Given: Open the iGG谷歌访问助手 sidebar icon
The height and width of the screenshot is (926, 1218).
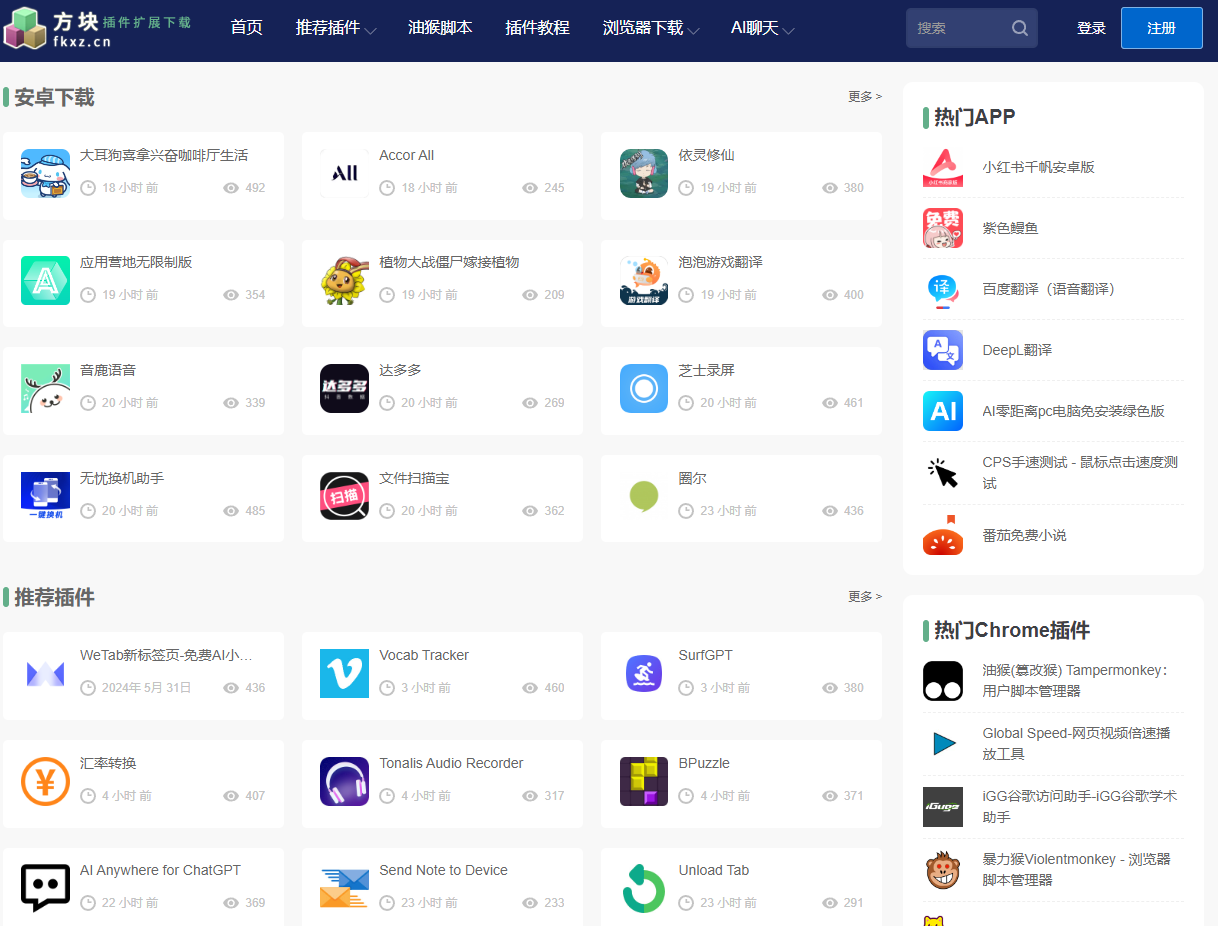Looking at the screenshot, I should (x=943, y=807).
